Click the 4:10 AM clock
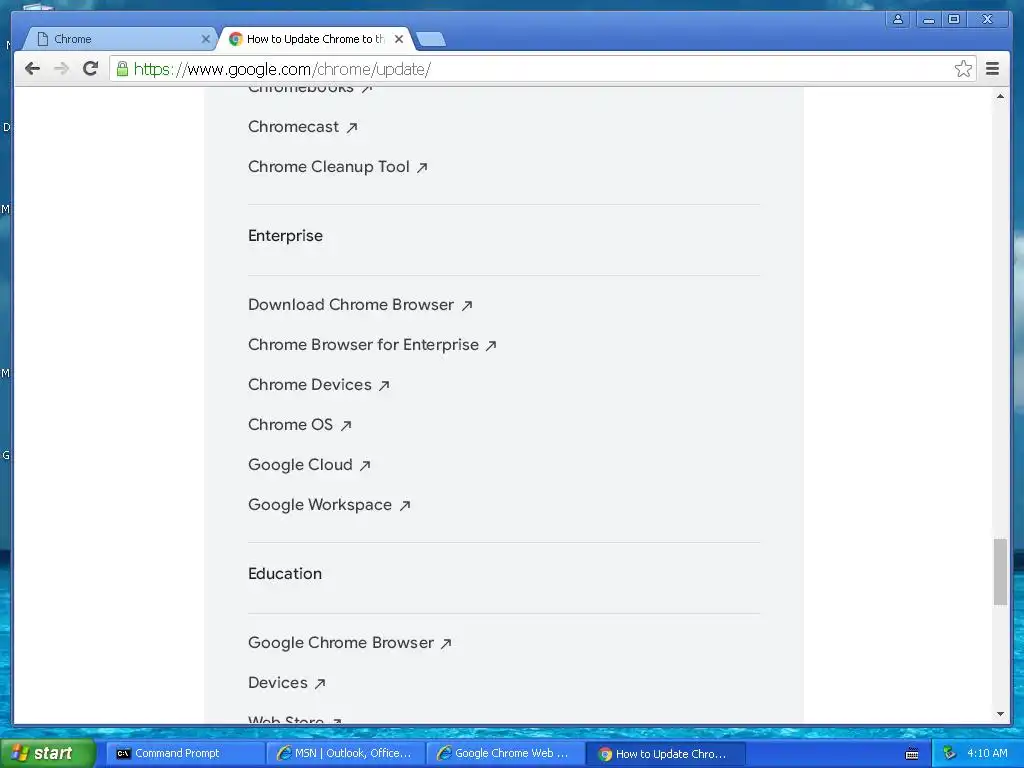Image resolution: width=1024 pixels, height=768 pixels. click(x=987, y=753)
